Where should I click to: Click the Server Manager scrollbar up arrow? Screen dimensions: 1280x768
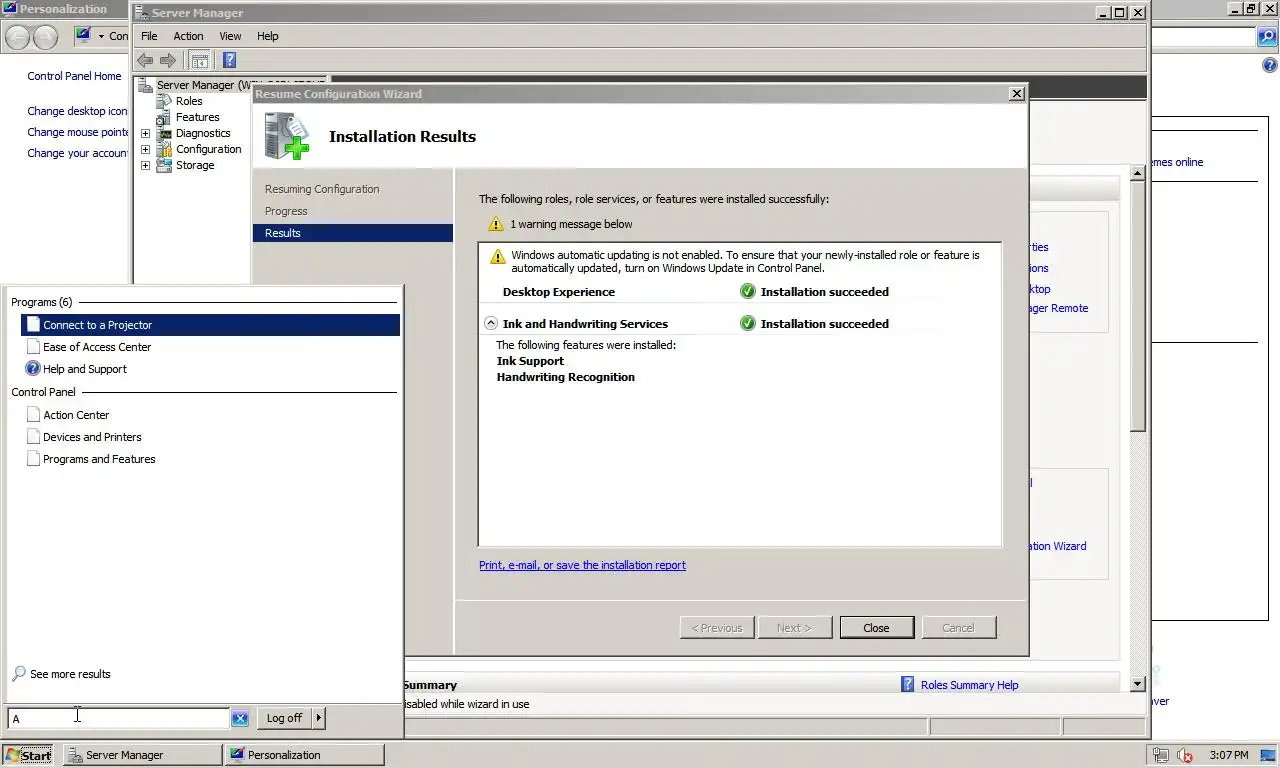click(1138, 173)
